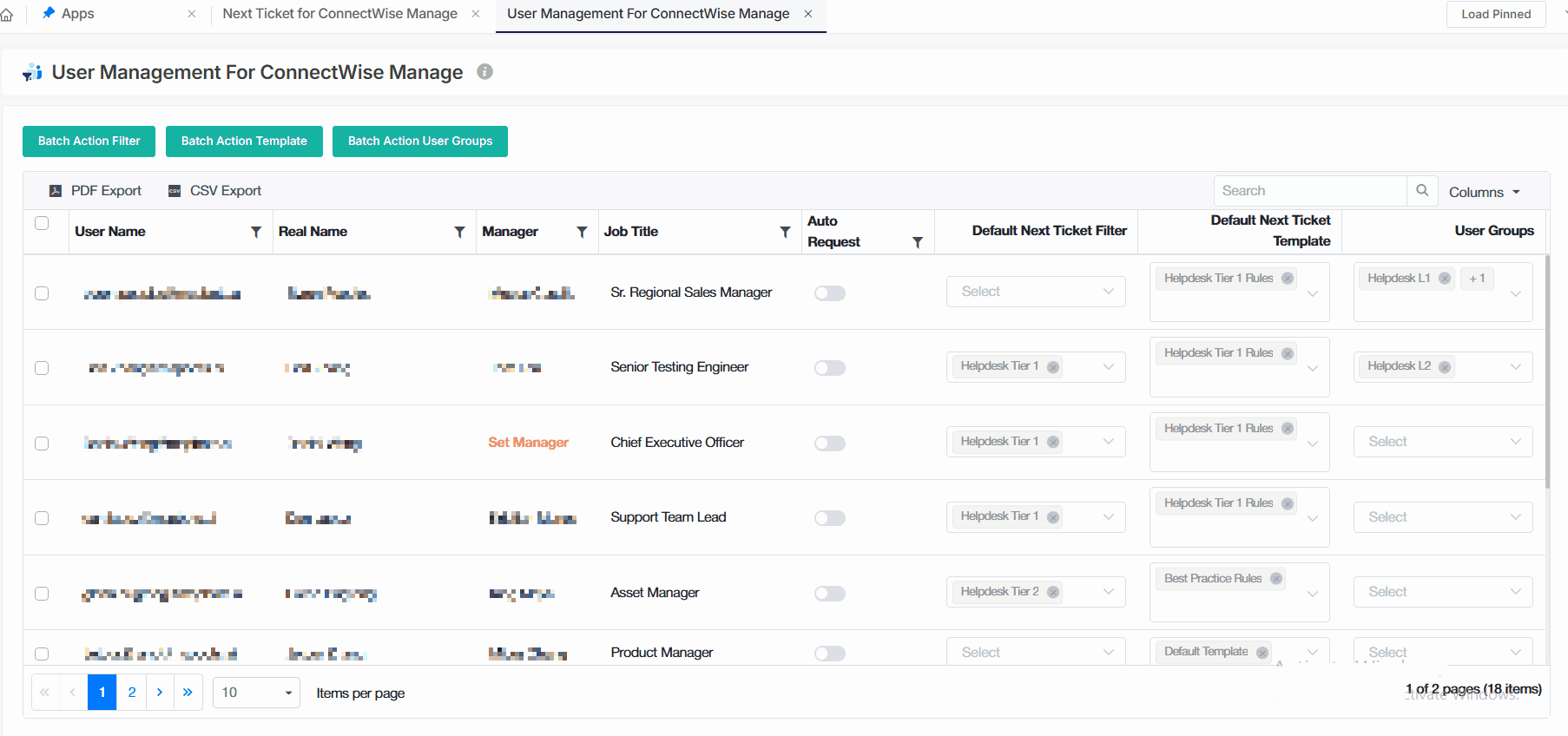The width and height of the screenshot is (1568, 736).
Task: Show the +1 additional user groups tag
Action: tap(1477, 279)
